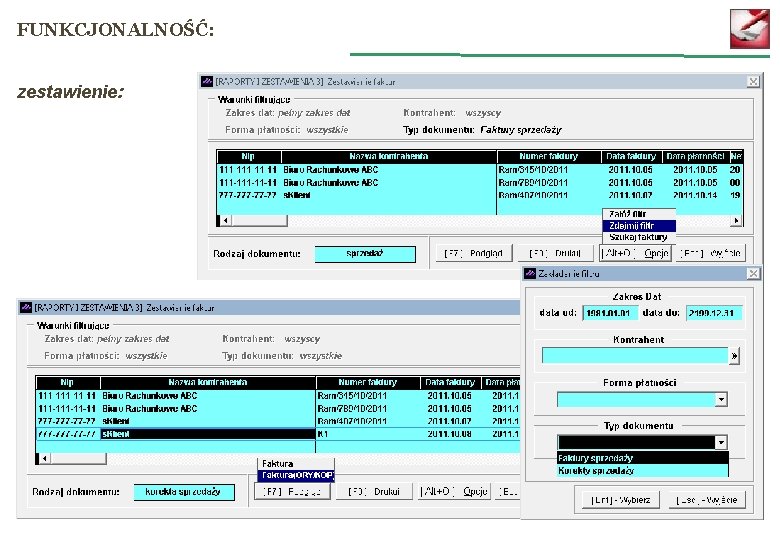Click F7 Podgląd button in upper window
Screen dimensions: 780x540
pyautogui.click(x=473, y=254)
